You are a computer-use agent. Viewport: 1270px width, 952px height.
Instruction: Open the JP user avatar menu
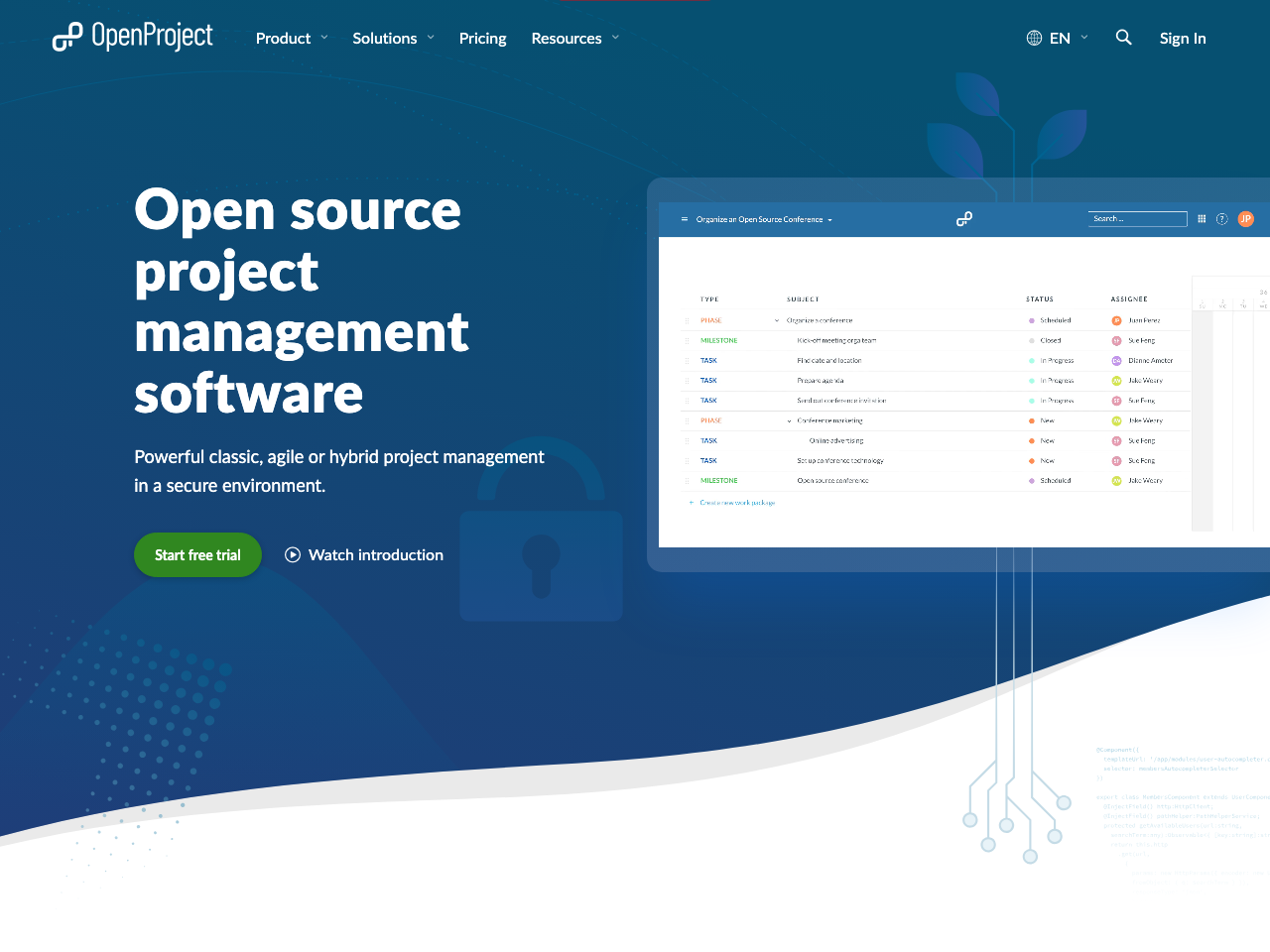click(1246, 219)
